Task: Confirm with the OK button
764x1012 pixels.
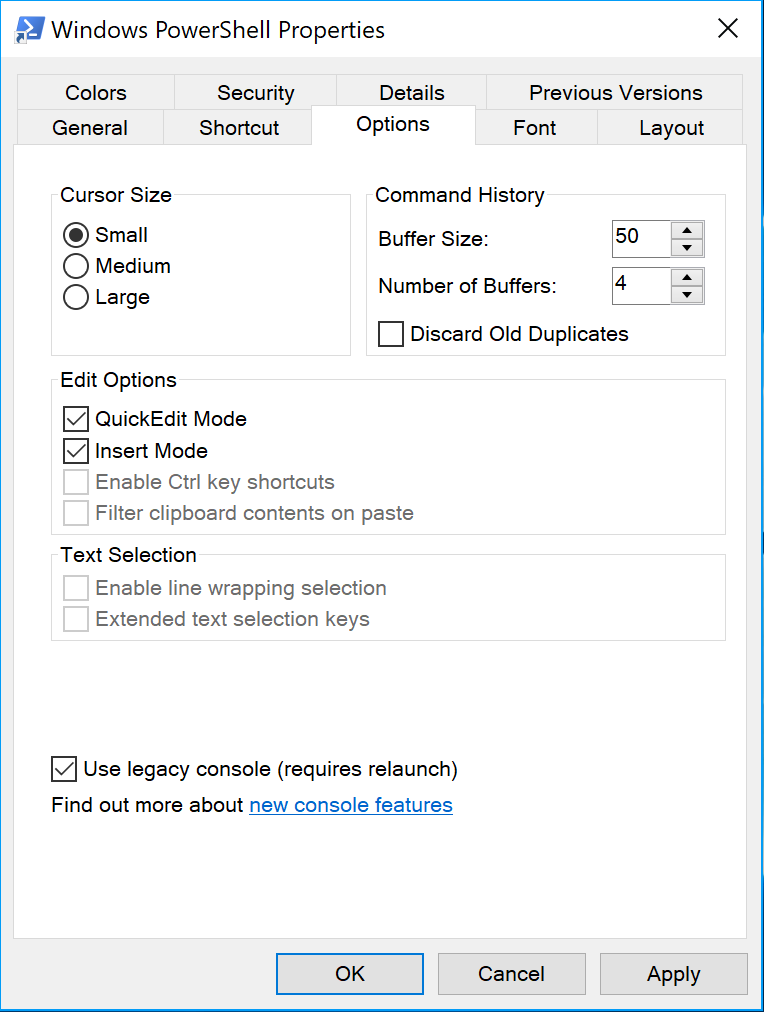Action: [350, 974]
